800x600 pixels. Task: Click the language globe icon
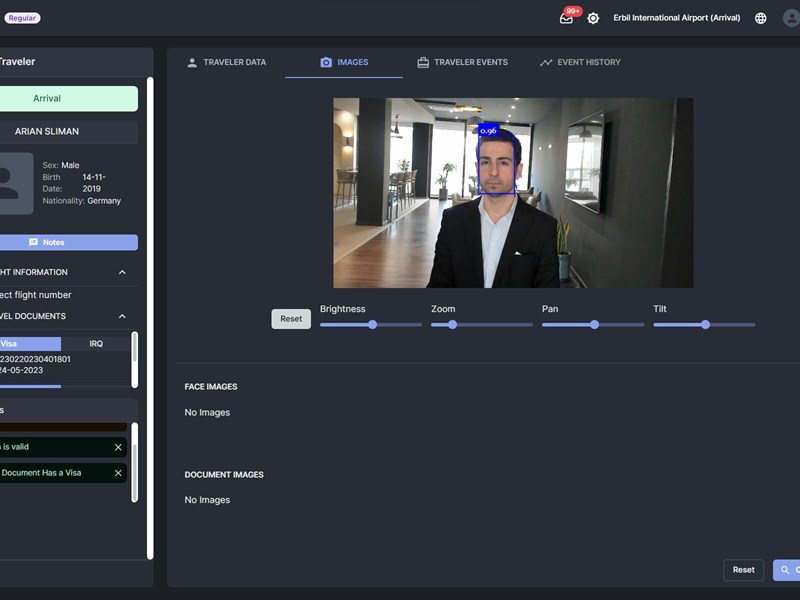tap(761, 18)
